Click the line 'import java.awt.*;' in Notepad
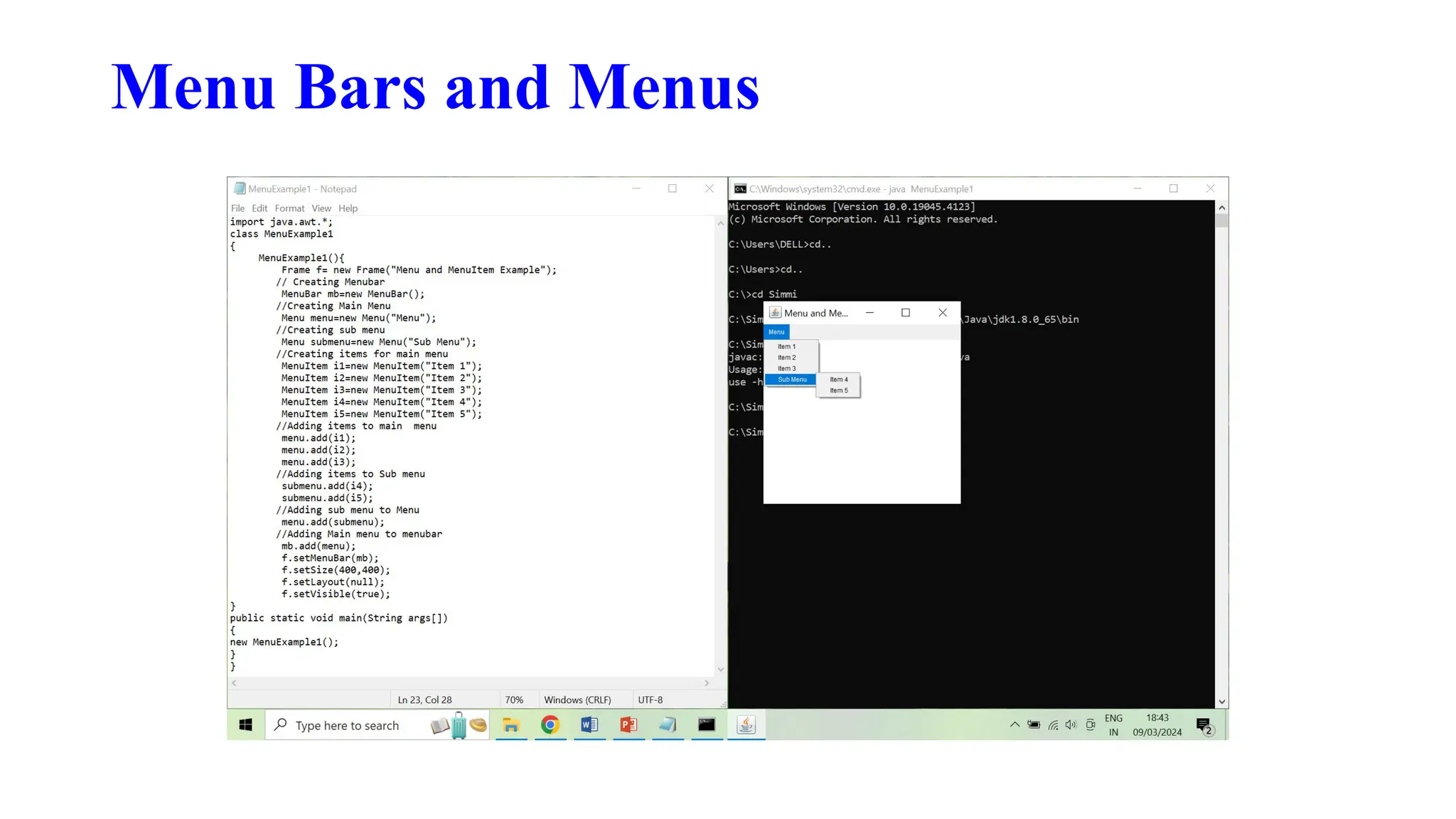 pyautogui.click(x=281, y=222)
